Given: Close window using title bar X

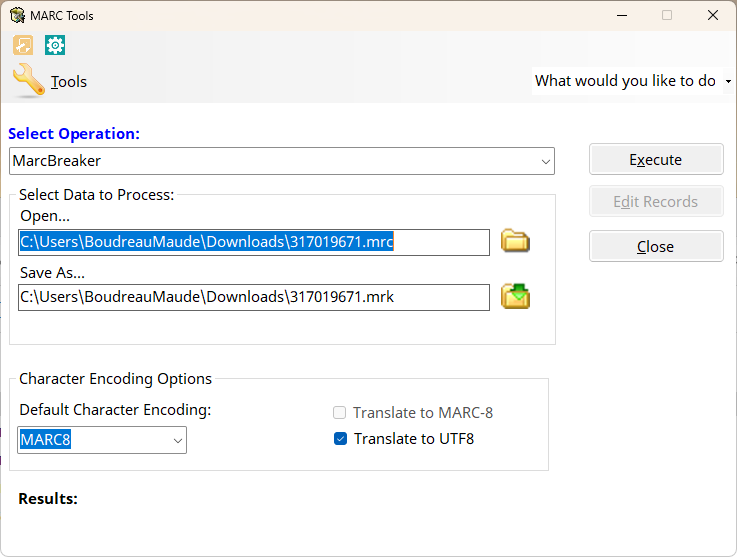Looking at the screenshot, I should pos(712,15).
